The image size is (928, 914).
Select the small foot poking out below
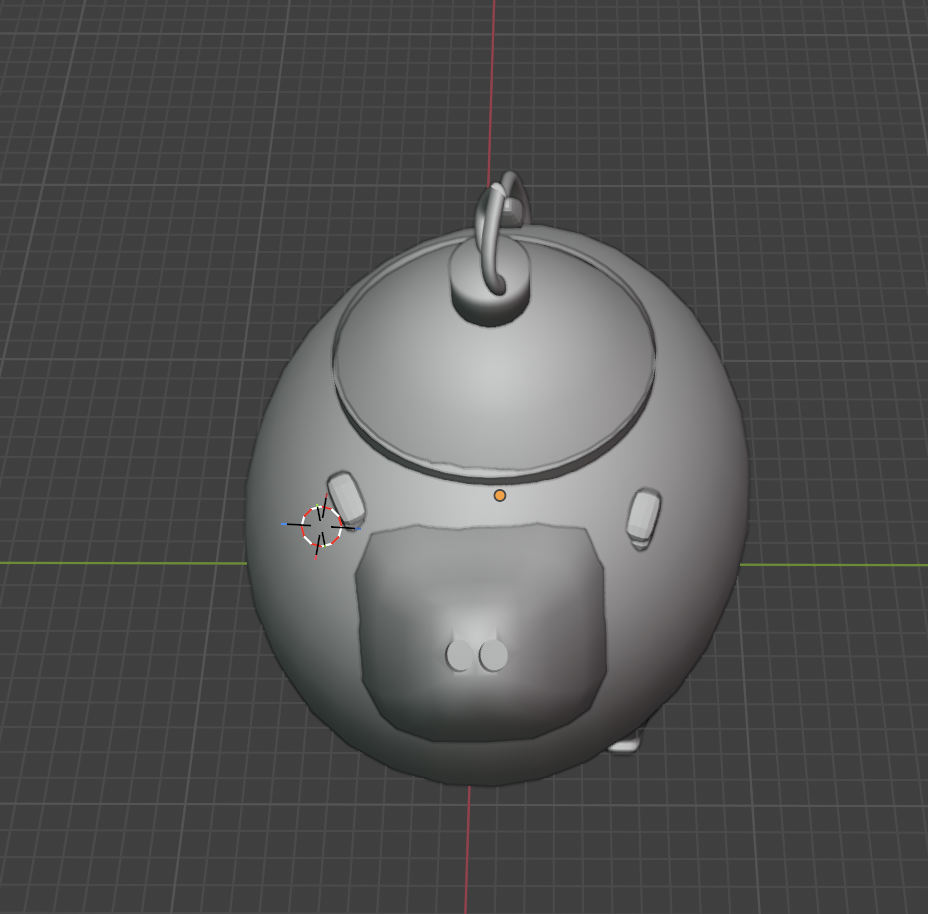(x=626, y=744)
